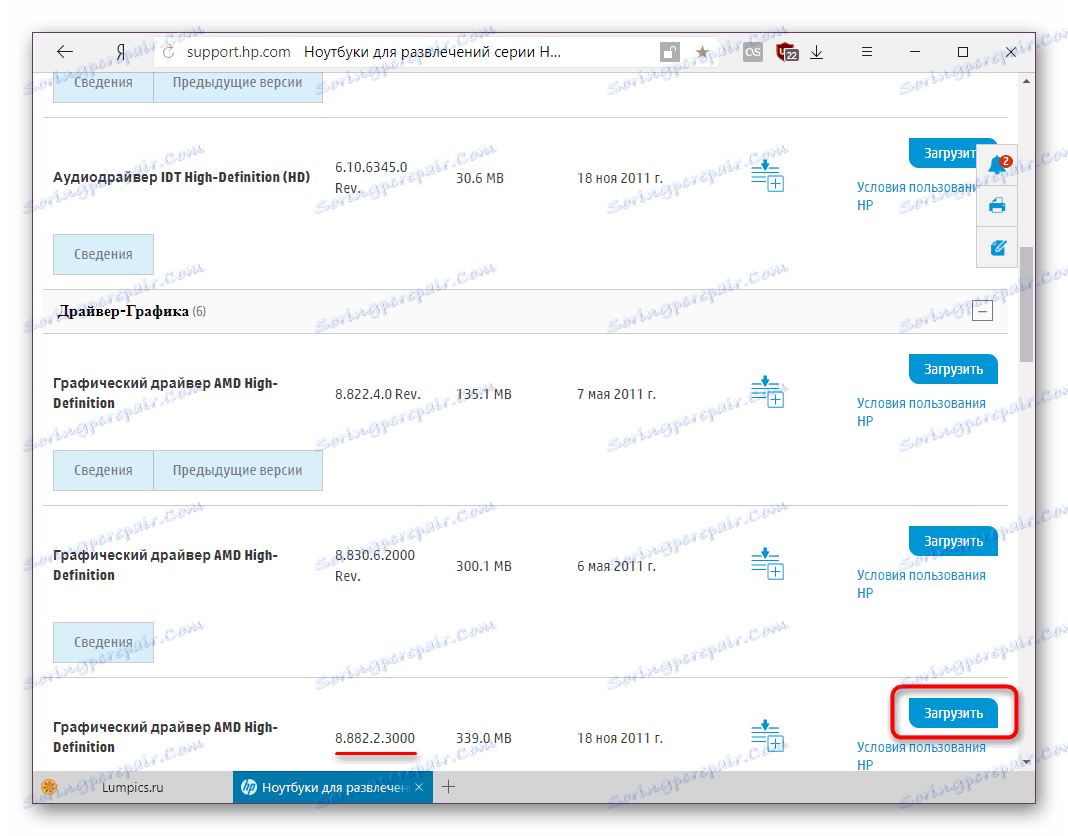The height and width of the screenshot is (836, 1068).
Task: Switch to the Lumpics.ru tab
Action: click(133, 787)
